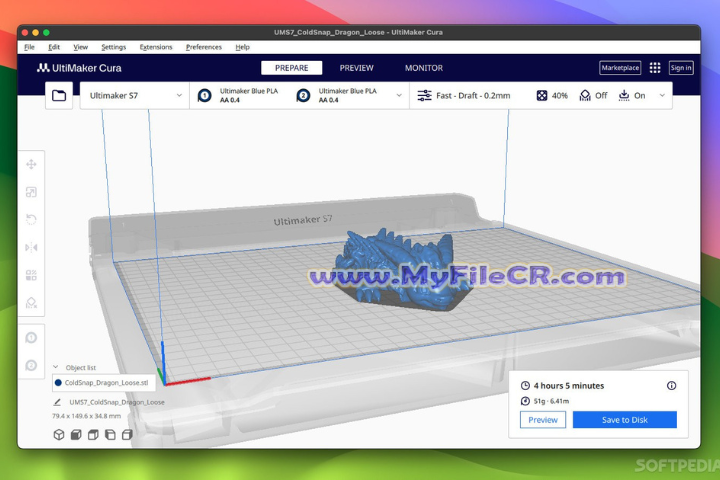Choose extruder 2 button in left toolbar
This screenshot has height=480, width=720.
point(31,366)
